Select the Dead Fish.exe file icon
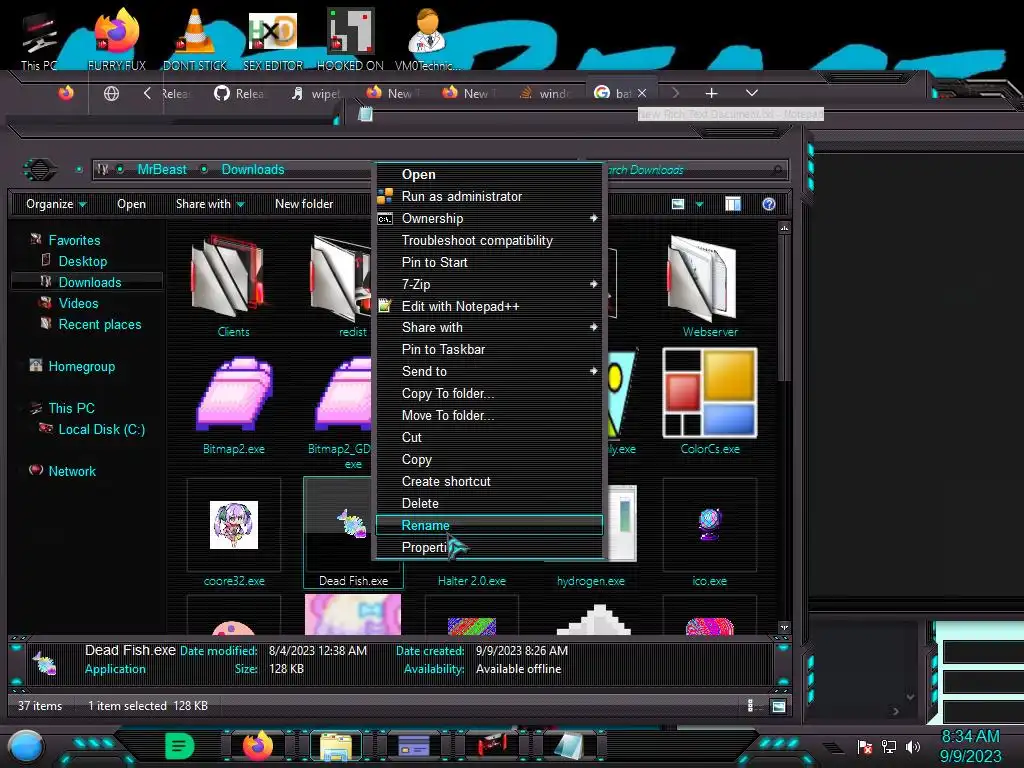Screen dimensions: 1024x768 coord(352,524)
